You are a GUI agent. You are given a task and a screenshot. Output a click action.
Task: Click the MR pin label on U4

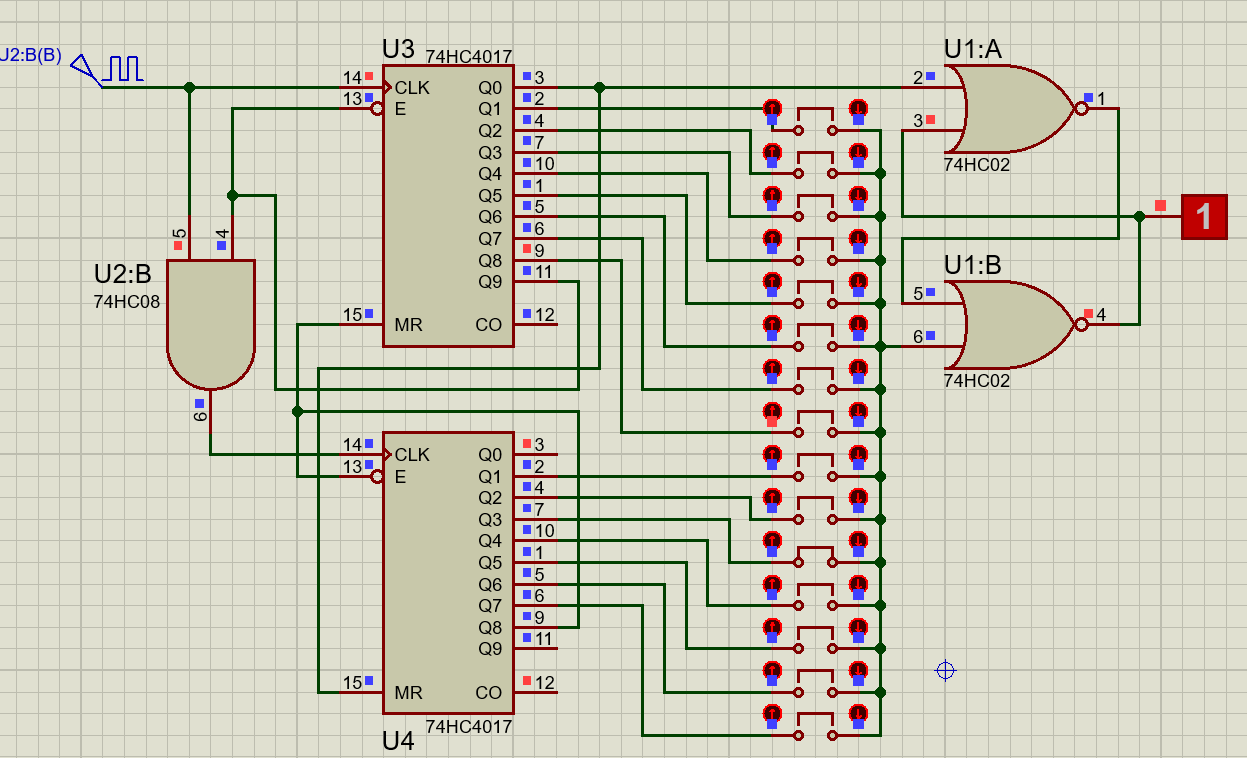click(408, 692)
